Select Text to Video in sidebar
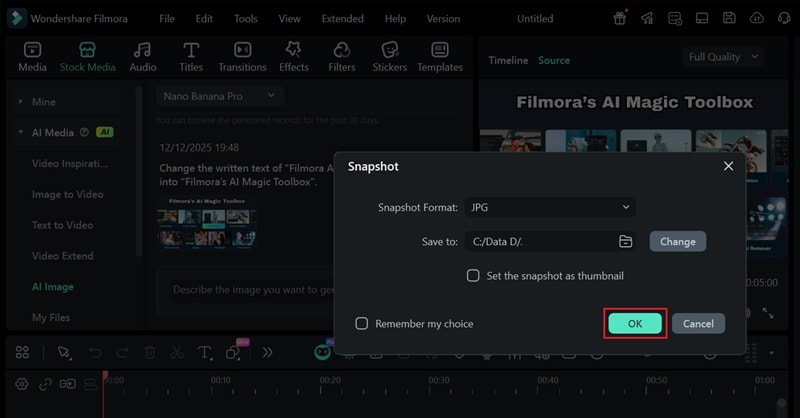The height and width of the screenshot is (418, 800). click(62, 225)
